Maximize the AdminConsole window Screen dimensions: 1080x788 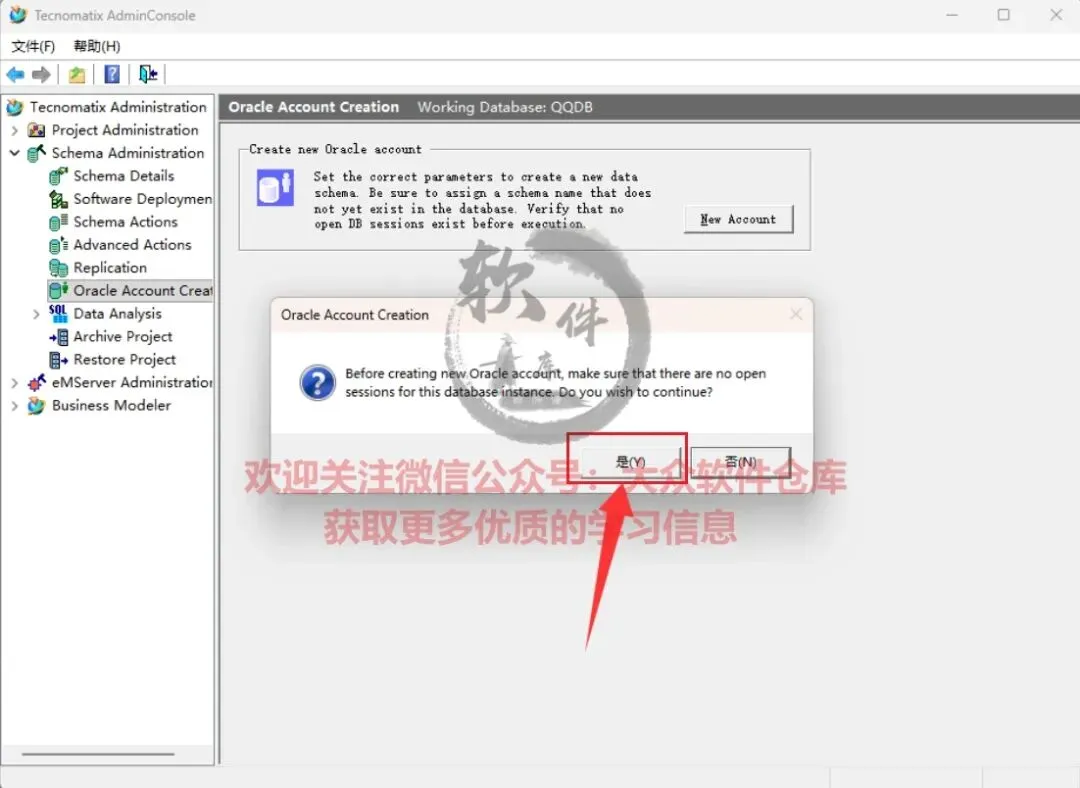pos(1004,14)
